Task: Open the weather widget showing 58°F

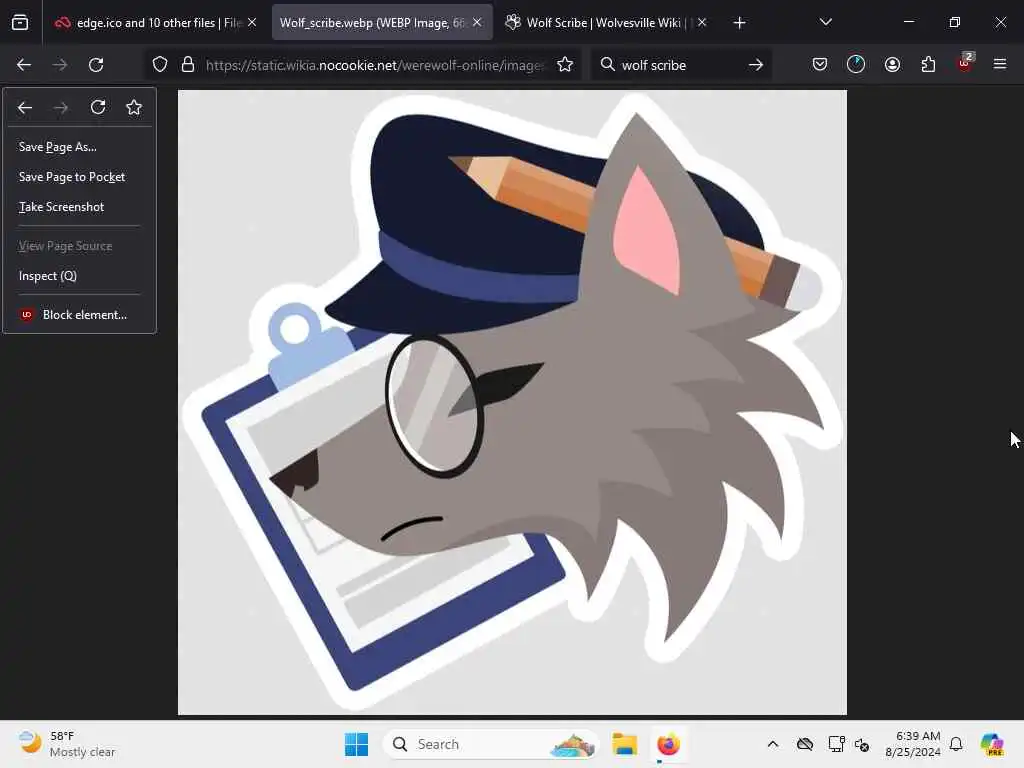Action: (67, 744)
